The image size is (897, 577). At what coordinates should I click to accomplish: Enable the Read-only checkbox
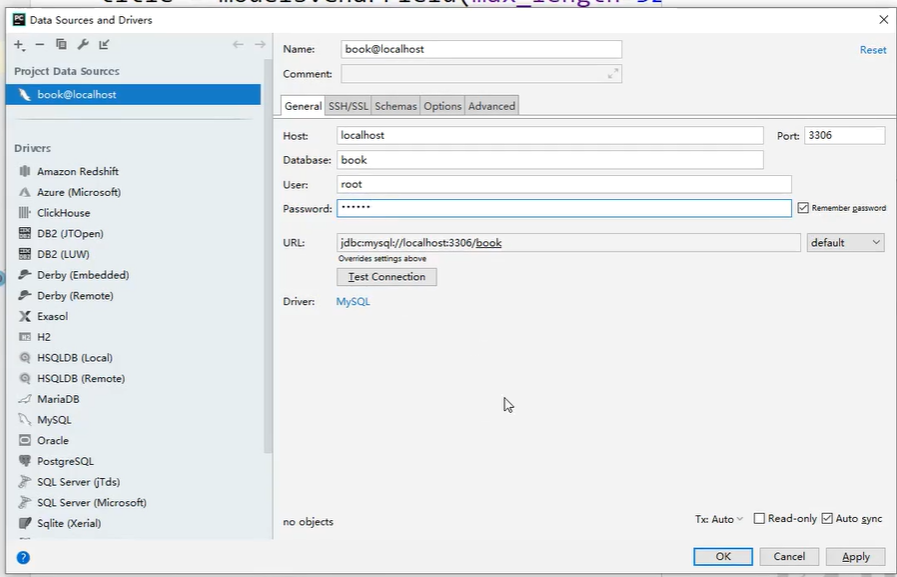point(758,518)
